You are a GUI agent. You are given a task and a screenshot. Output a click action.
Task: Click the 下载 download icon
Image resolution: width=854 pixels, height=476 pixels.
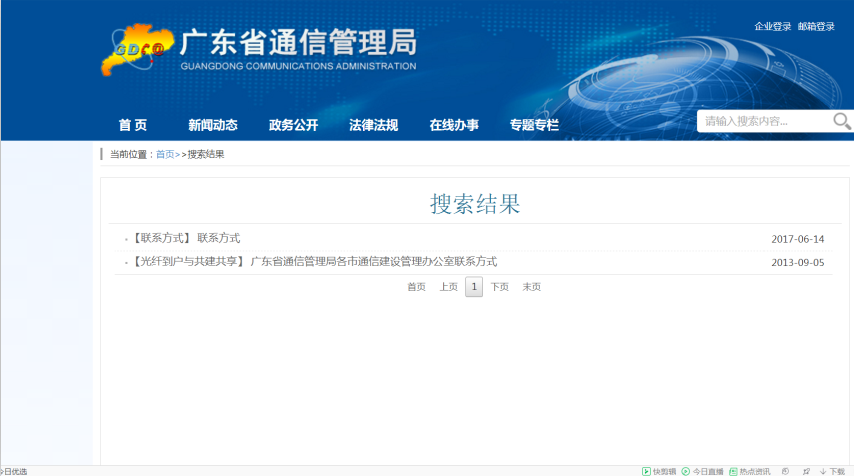(832, 471)
